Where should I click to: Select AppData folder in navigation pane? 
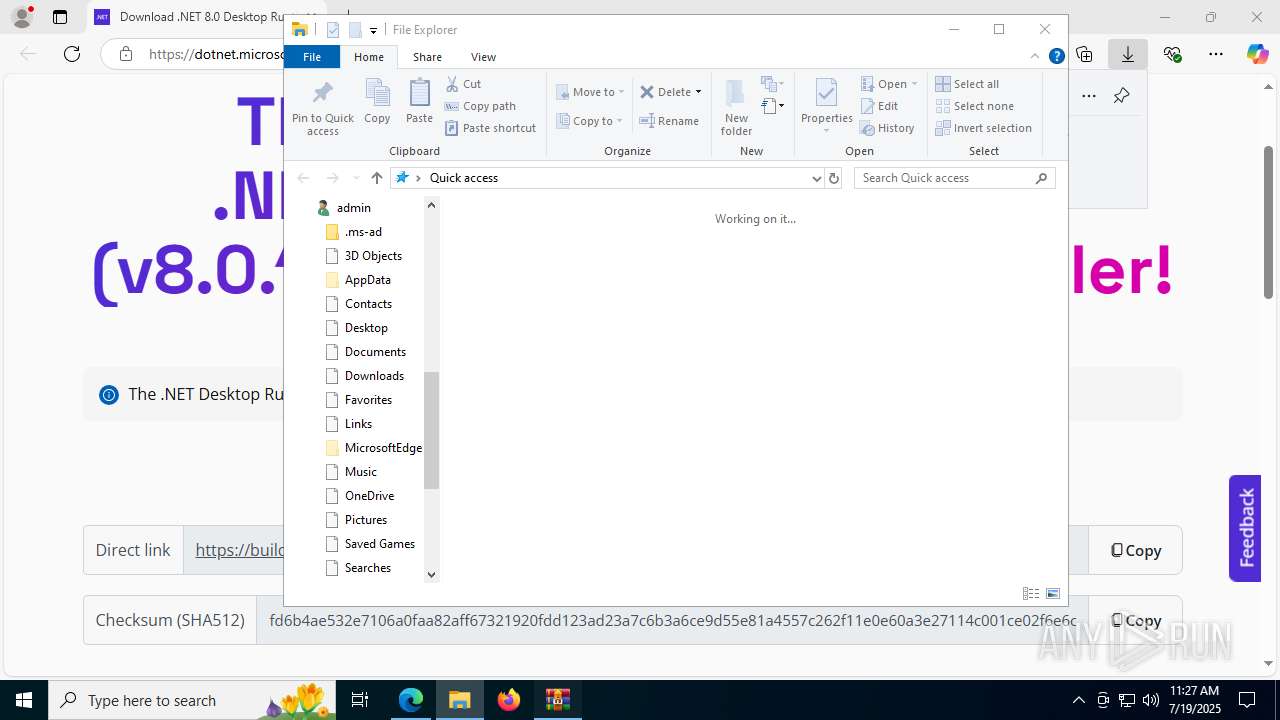click(x=367, y=280)
